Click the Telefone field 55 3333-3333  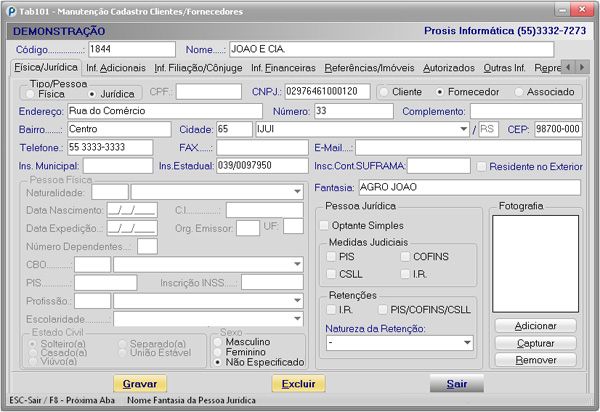(110, 147)
